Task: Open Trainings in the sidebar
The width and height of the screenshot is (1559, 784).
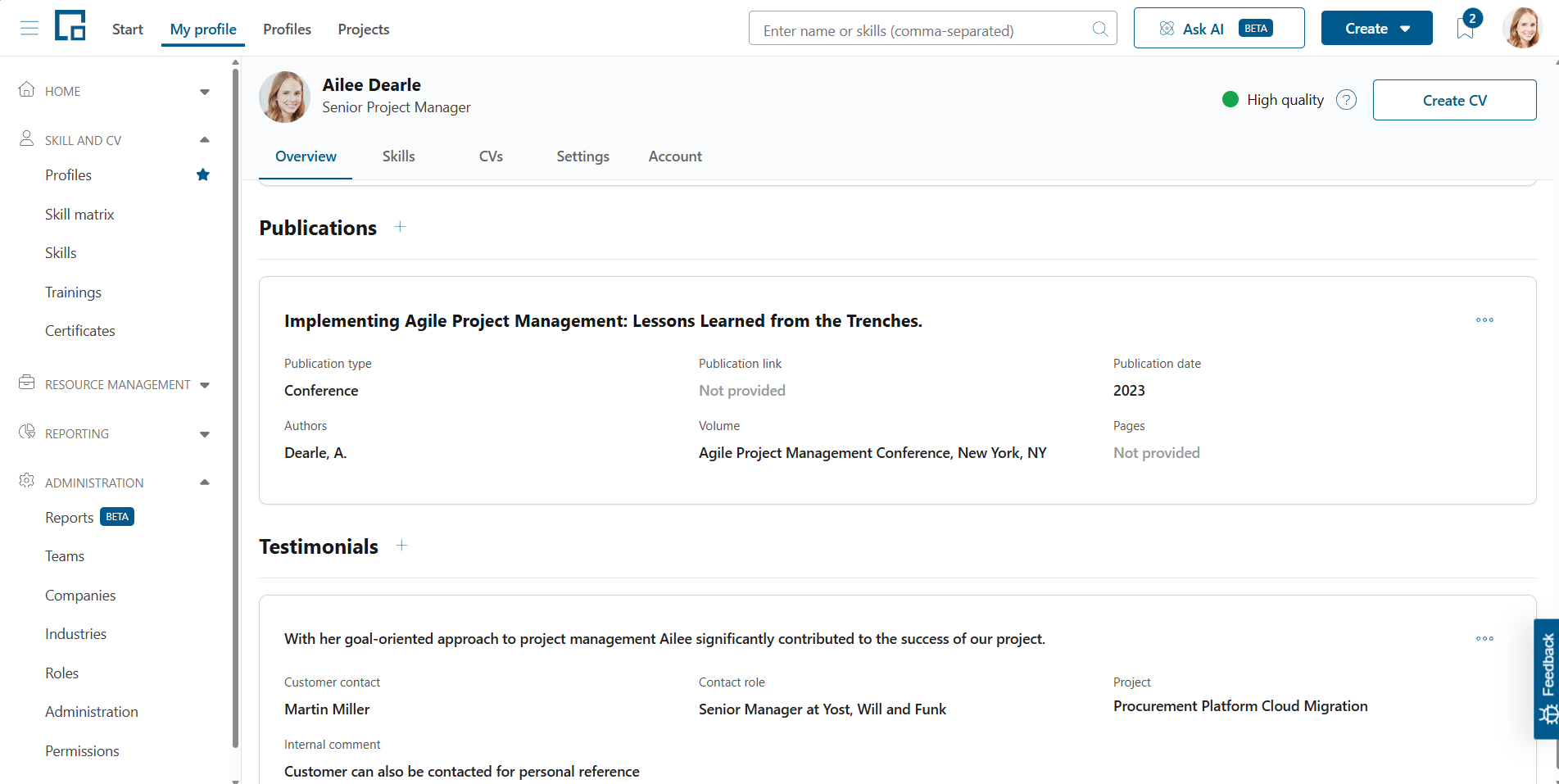Action: point(73,292)
